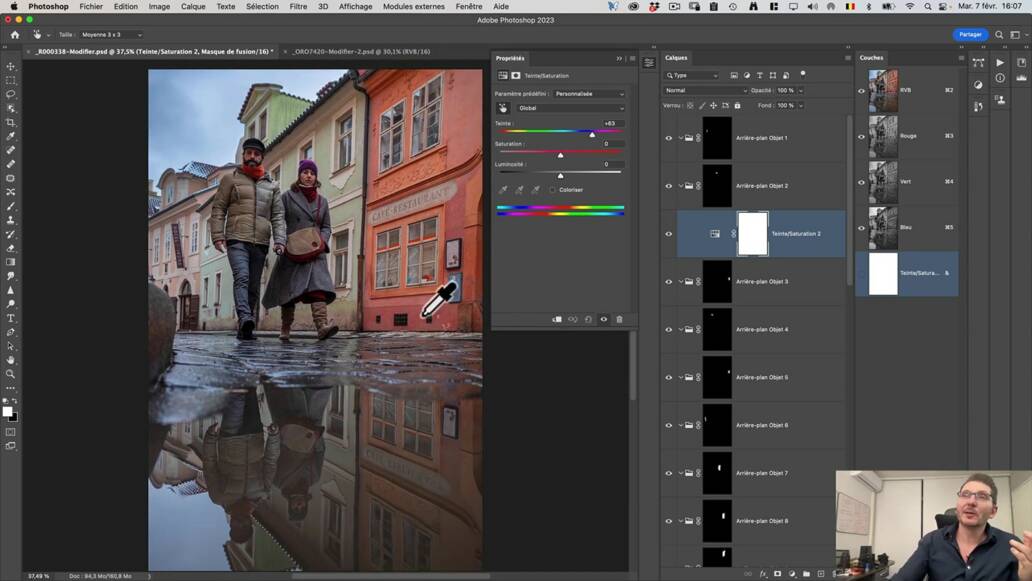
Task: Click the mask icon in Properties header
Action: (x=516, y=76)
